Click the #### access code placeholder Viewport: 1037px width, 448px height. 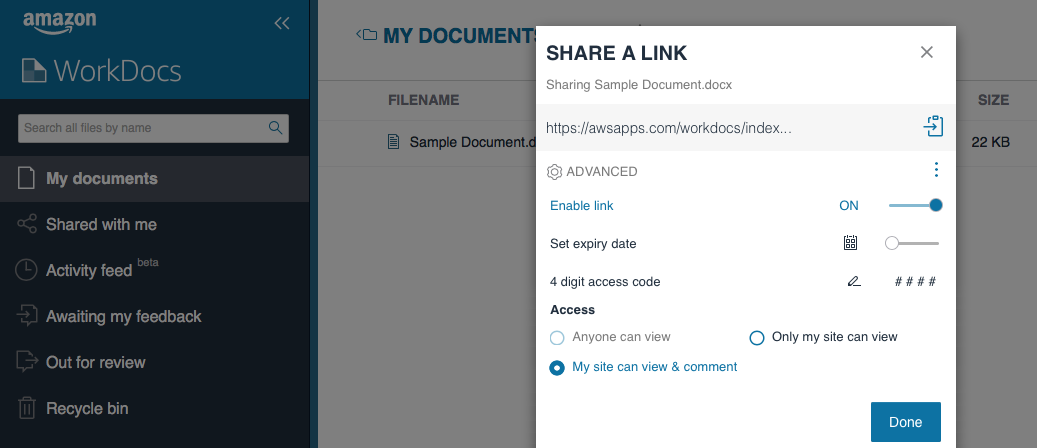pos(915,281)
